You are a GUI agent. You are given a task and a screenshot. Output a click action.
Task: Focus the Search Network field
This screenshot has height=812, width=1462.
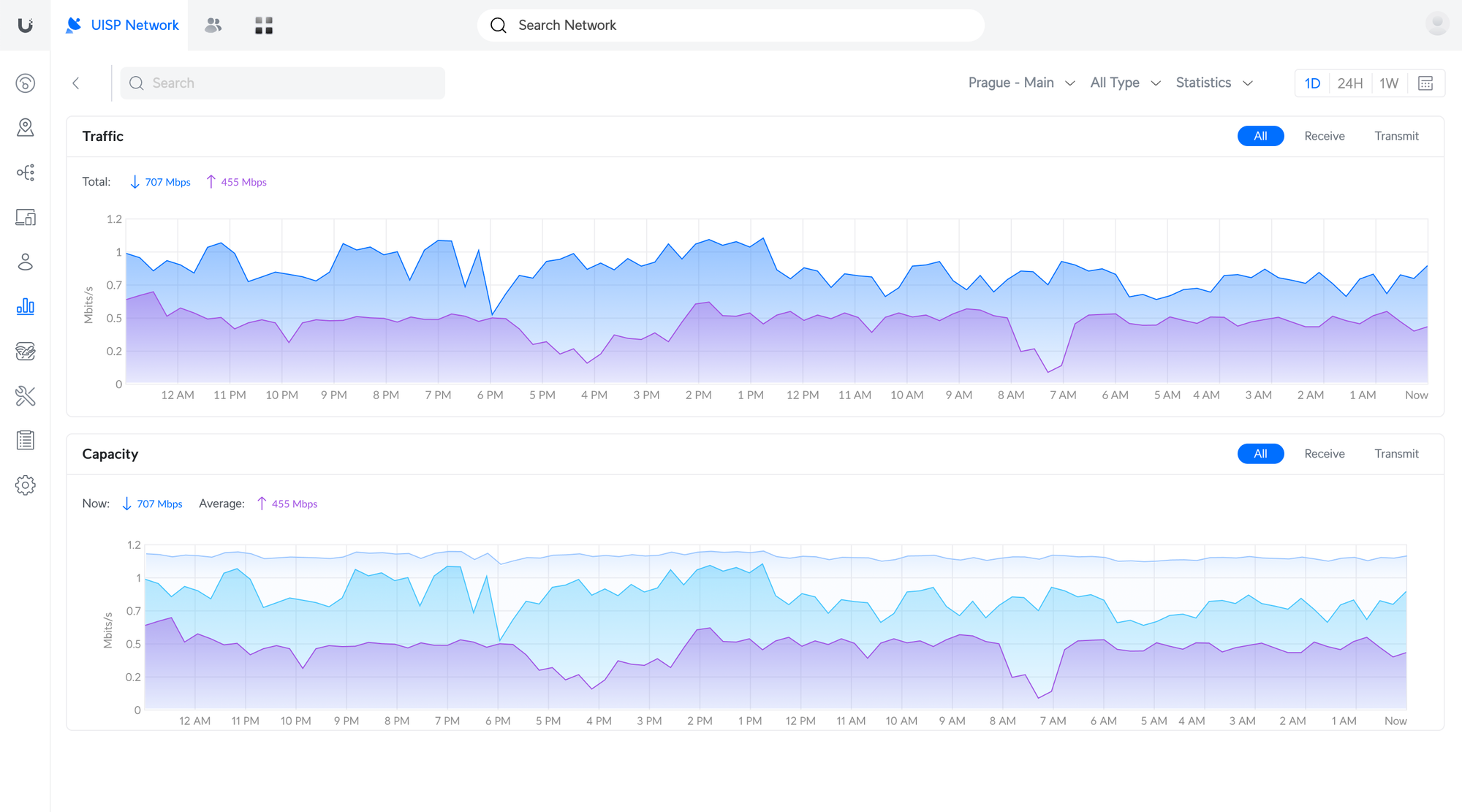(731, 26)
